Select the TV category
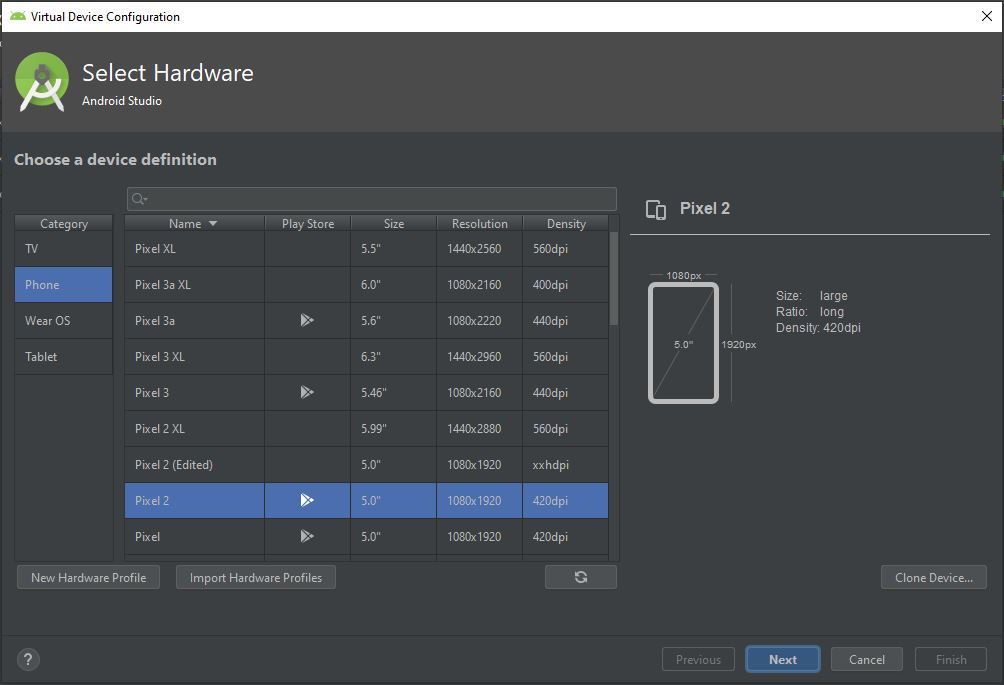1004x685 pixels. point(63,248)
